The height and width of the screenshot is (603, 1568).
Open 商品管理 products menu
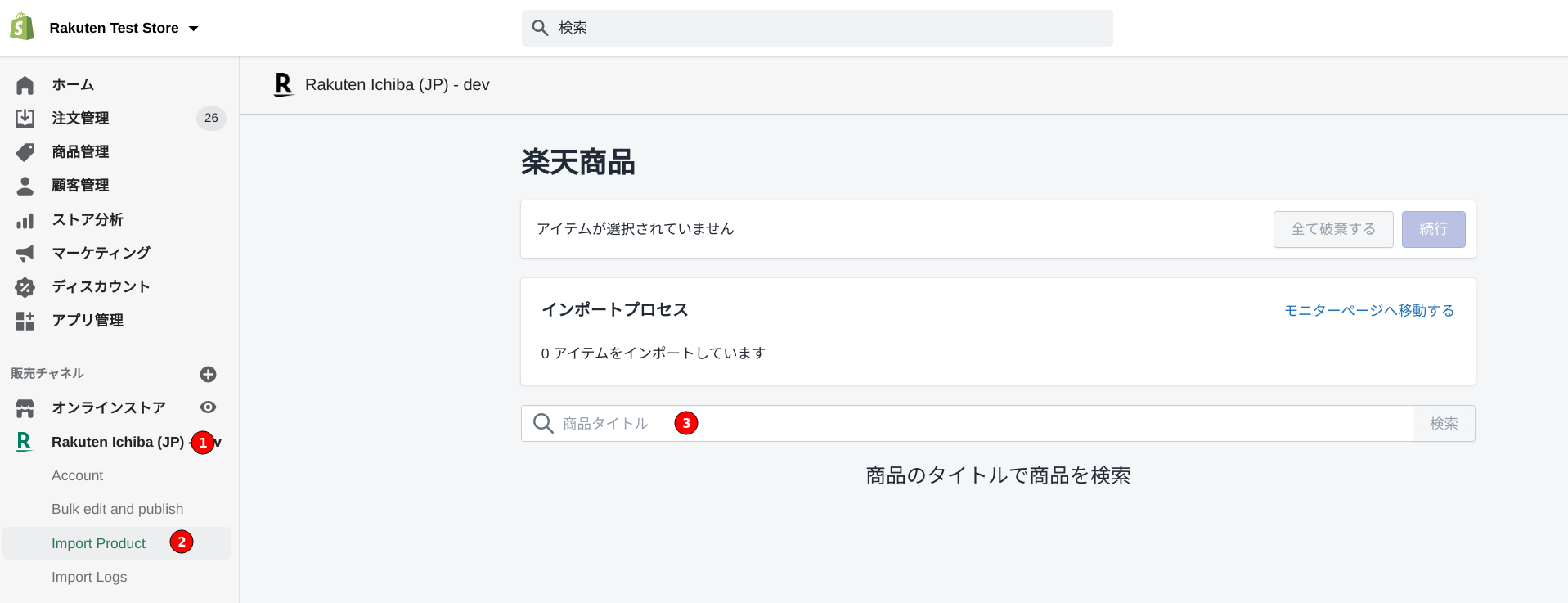click(x=80, y=151)
